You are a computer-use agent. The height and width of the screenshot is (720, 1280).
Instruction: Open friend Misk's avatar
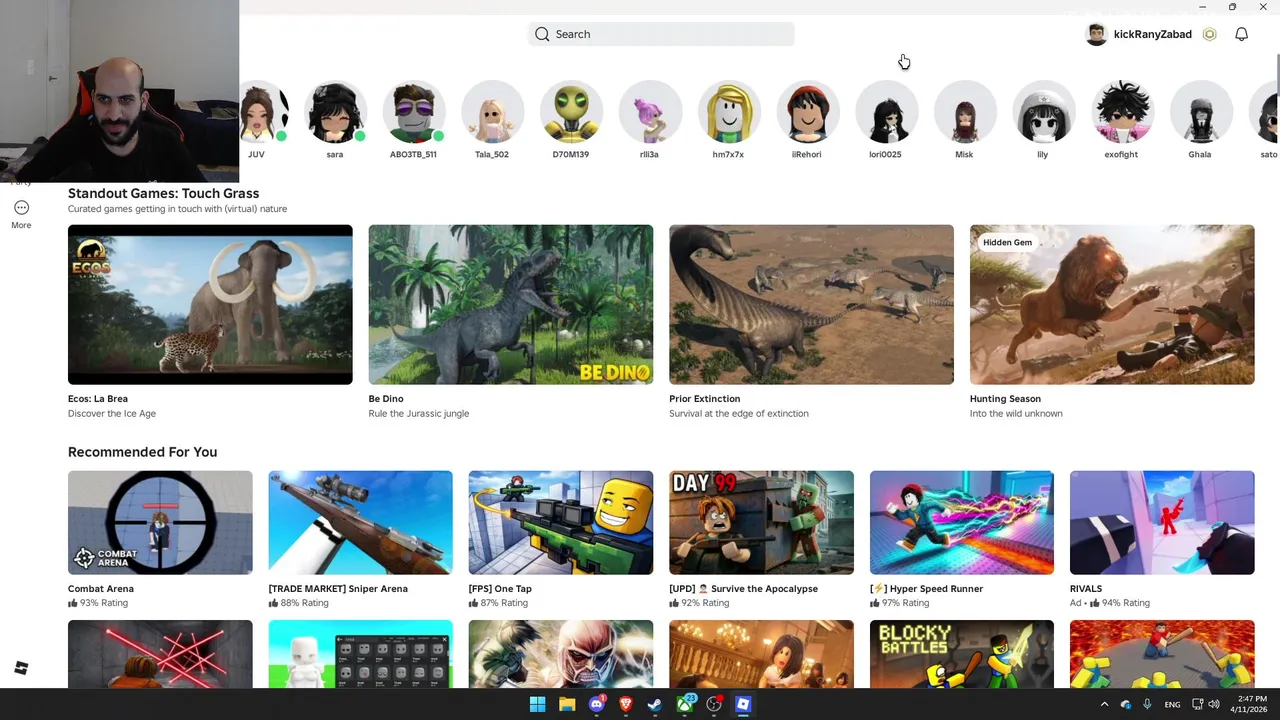[x=964, y=112]
